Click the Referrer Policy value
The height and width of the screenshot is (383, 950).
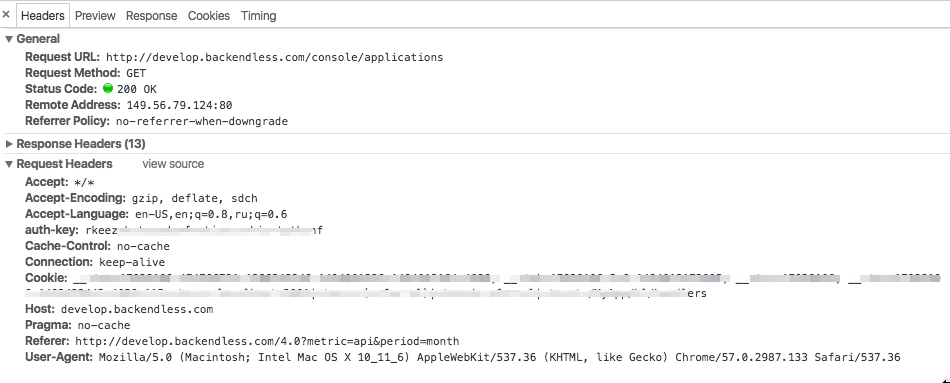coord(202,121)
